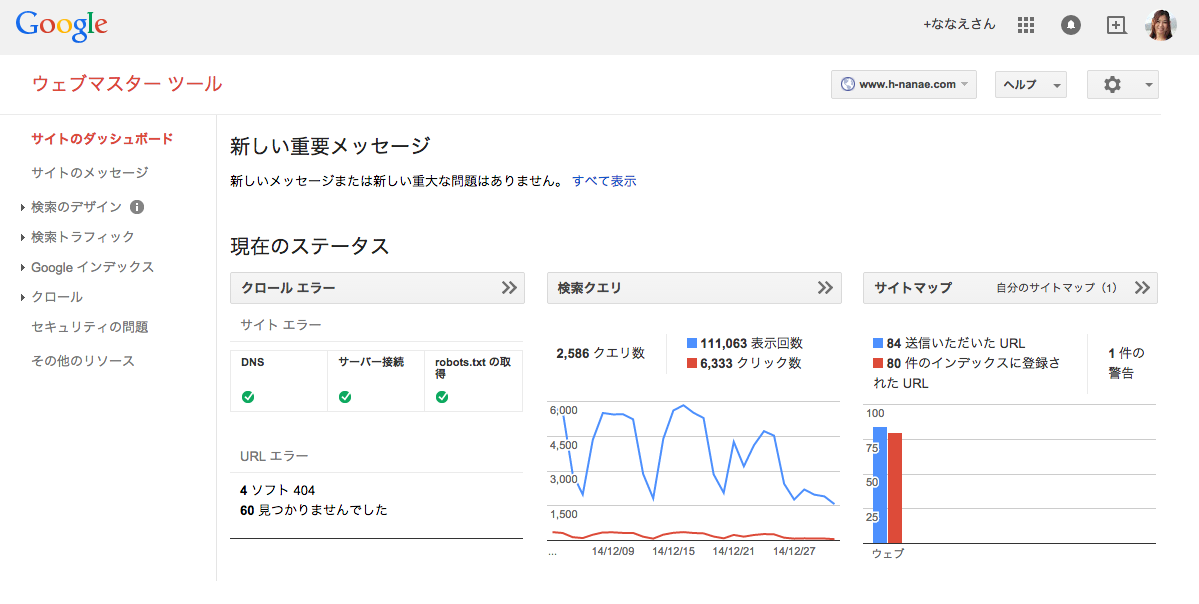Click the blue 送信いただいた URL swatch
The width and height of the screenshot is (1199, 604).
click(879, 343)
